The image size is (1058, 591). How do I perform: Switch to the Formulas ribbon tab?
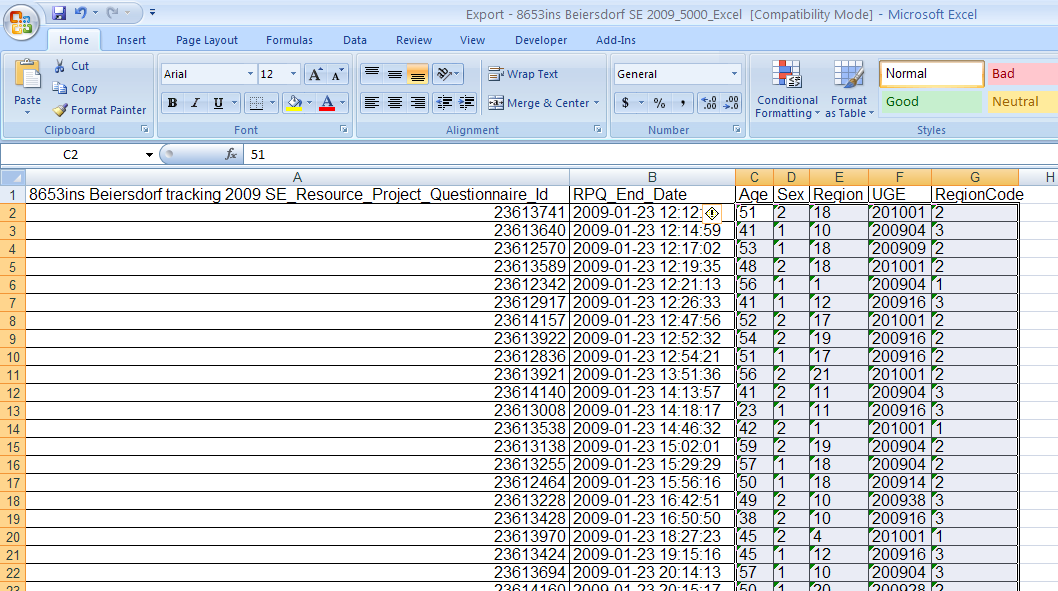click(289, 40)
